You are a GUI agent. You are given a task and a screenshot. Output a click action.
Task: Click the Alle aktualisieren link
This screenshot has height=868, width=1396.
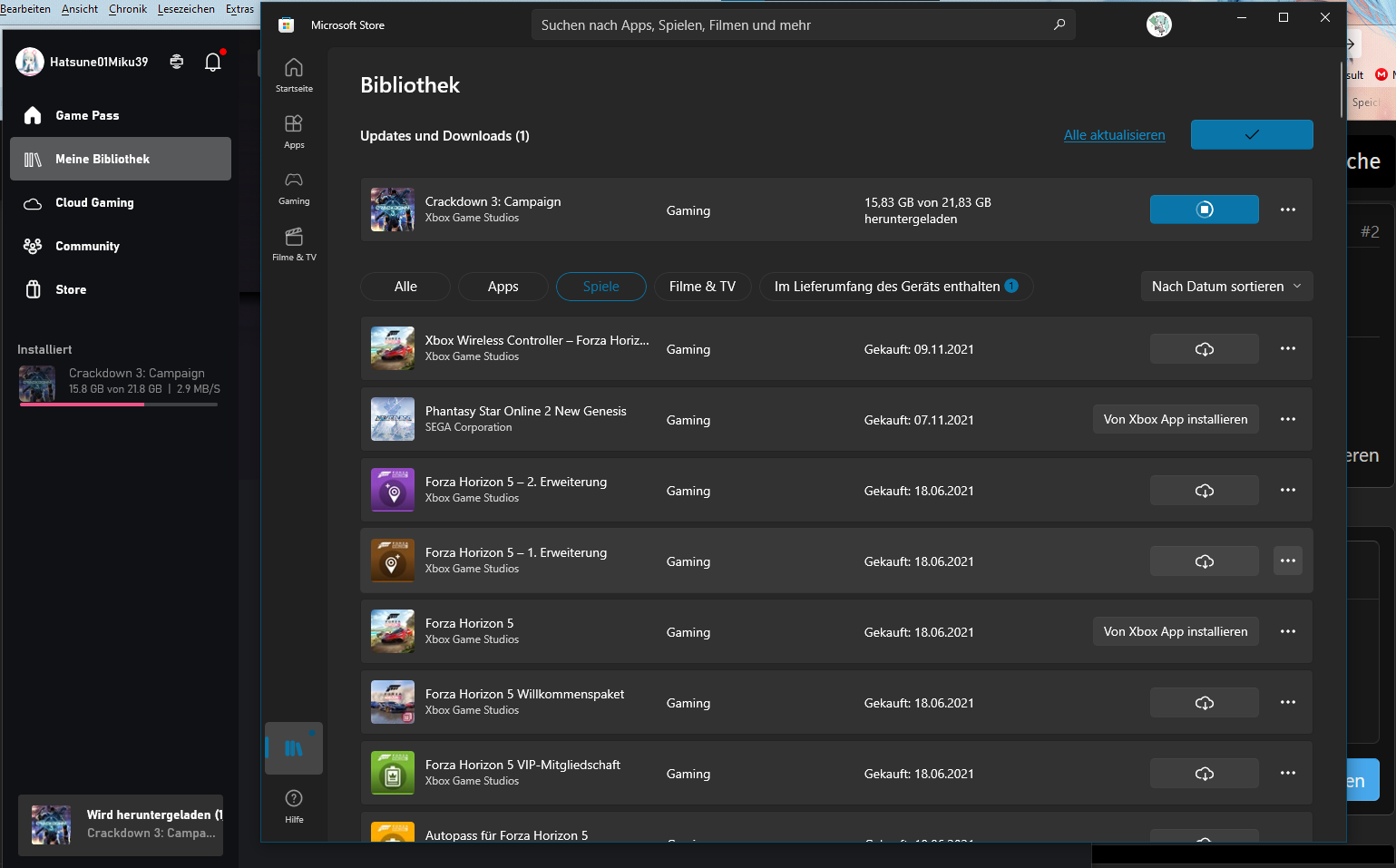pos(1114,135)
